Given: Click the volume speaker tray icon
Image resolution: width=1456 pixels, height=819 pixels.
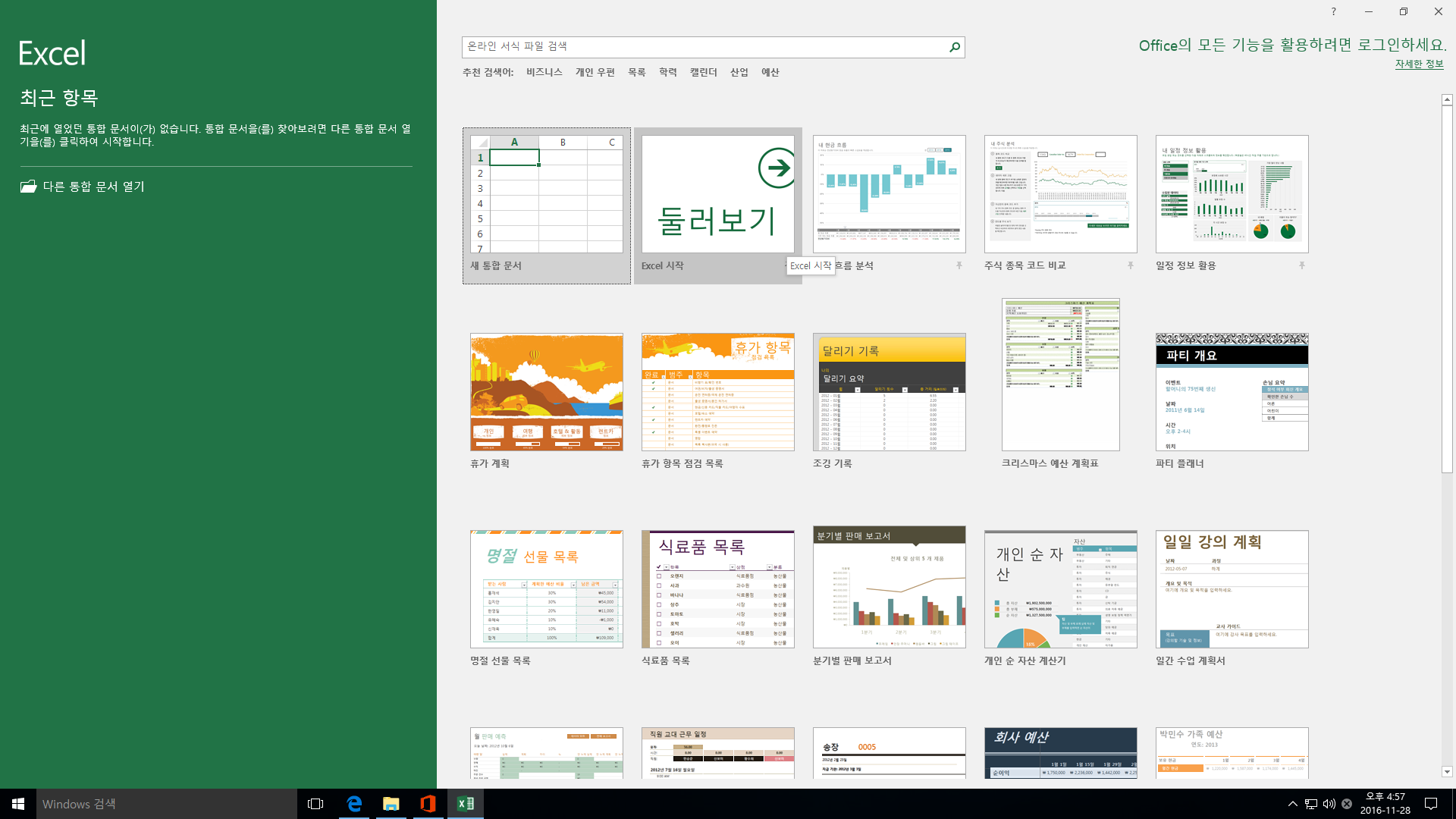Looking at the screenshot, I should tap(1329, 804).
